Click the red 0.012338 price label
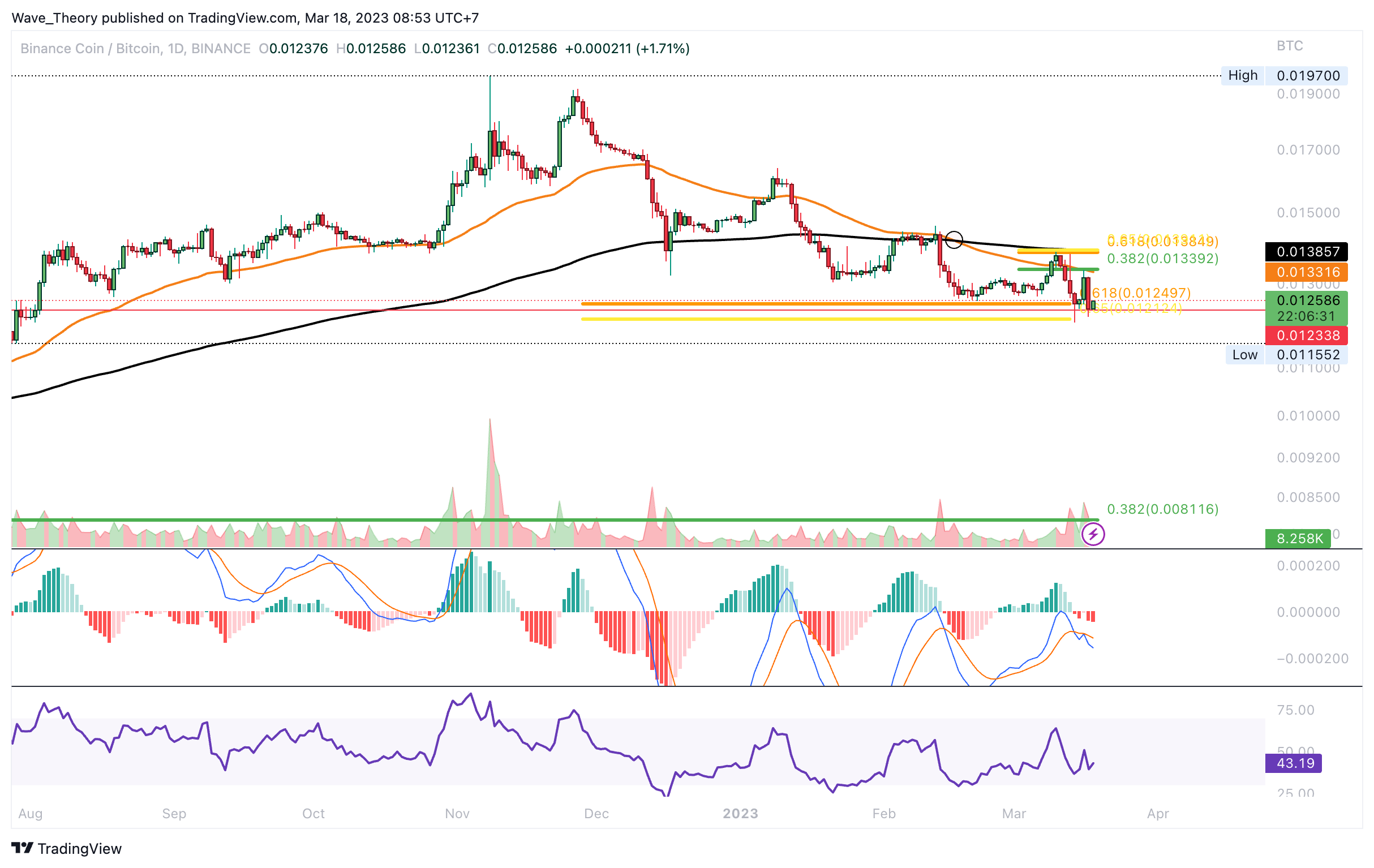This screenshot has width=1374, height=868. 1306,336
